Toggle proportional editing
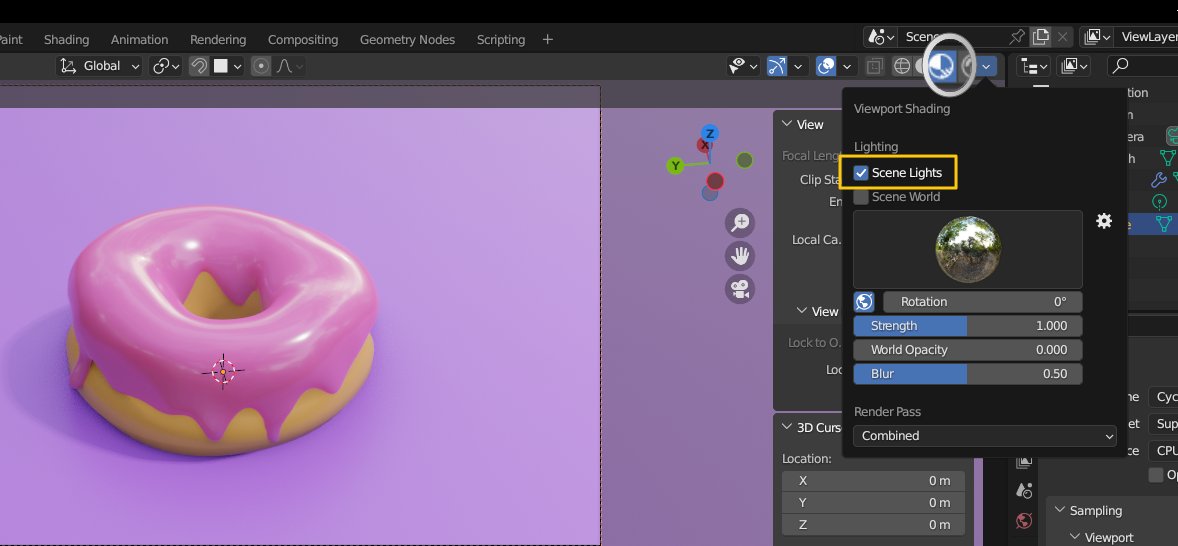This screenshot has height=546, width=1178. pos(261,66)
